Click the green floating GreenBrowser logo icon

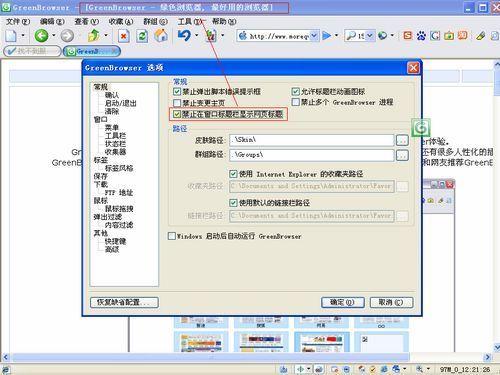(421, 128)
